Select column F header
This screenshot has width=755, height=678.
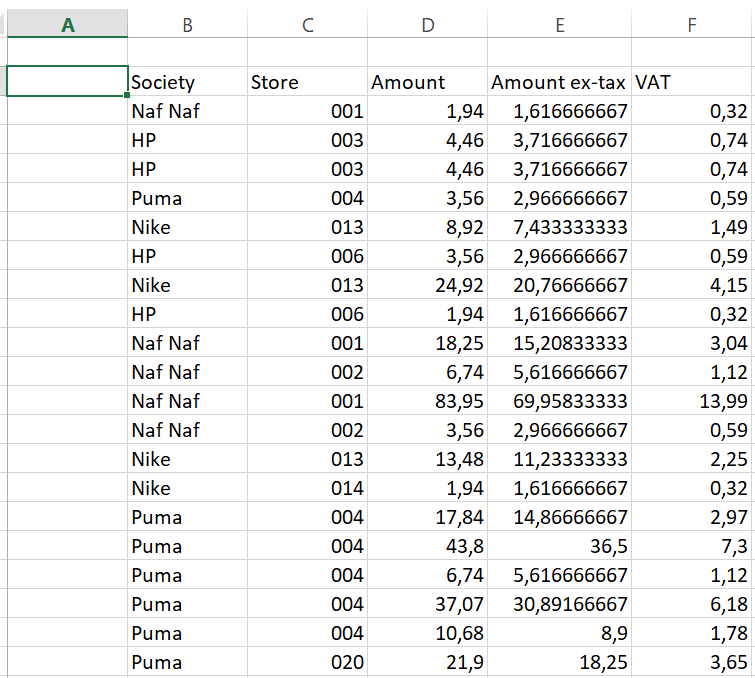pyautogui.click(x=692, y=24)
